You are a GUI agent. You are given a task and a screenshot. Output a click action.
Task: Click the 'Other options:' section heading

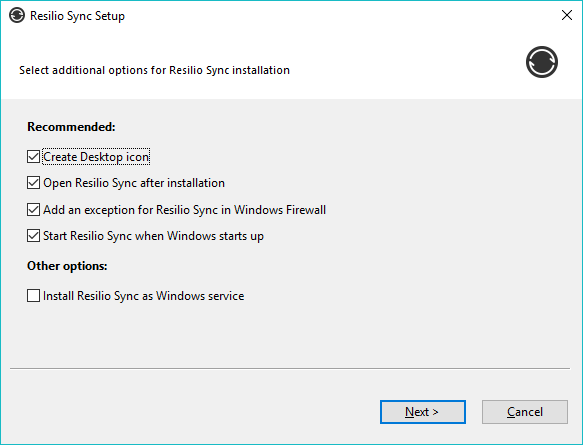[x=67, y=266]
